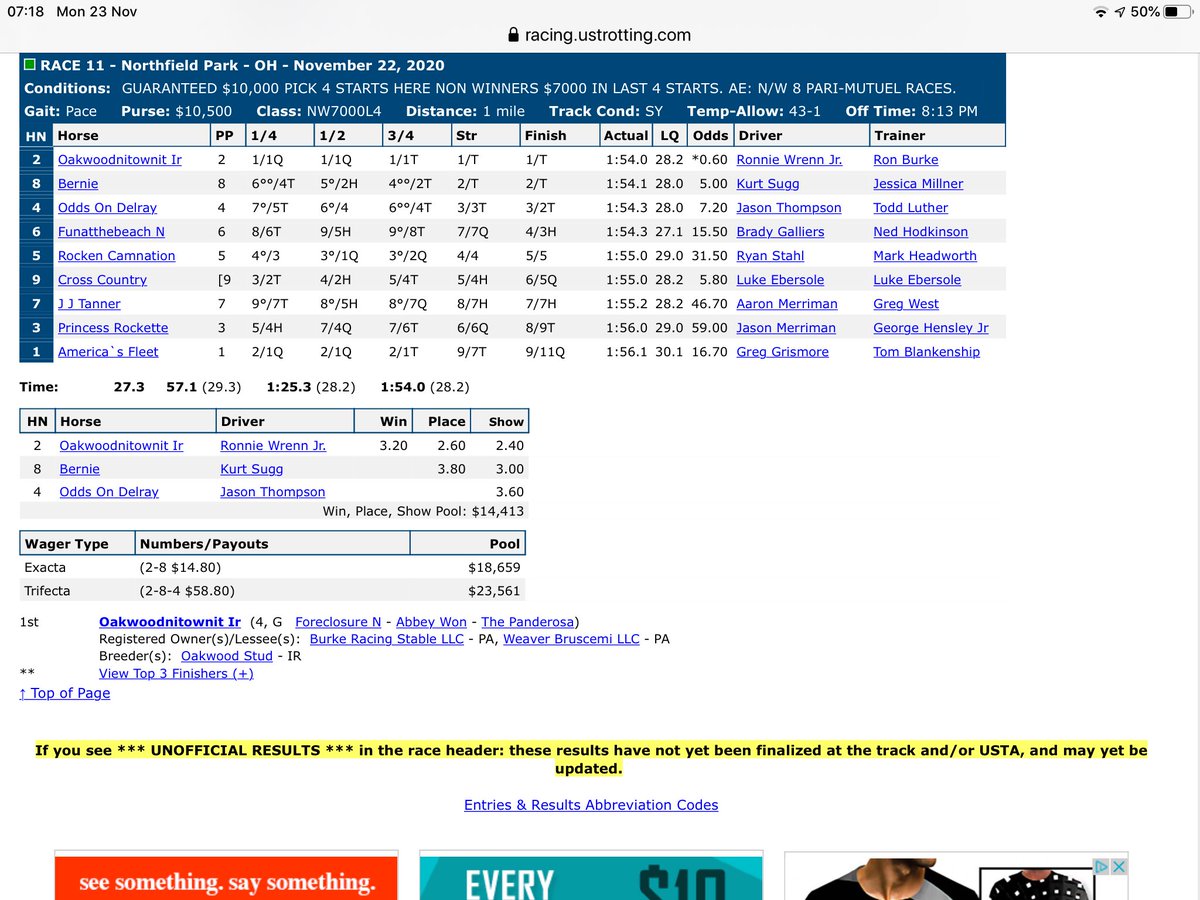Open trainer George Hensley Jr link

pos(931,328)
